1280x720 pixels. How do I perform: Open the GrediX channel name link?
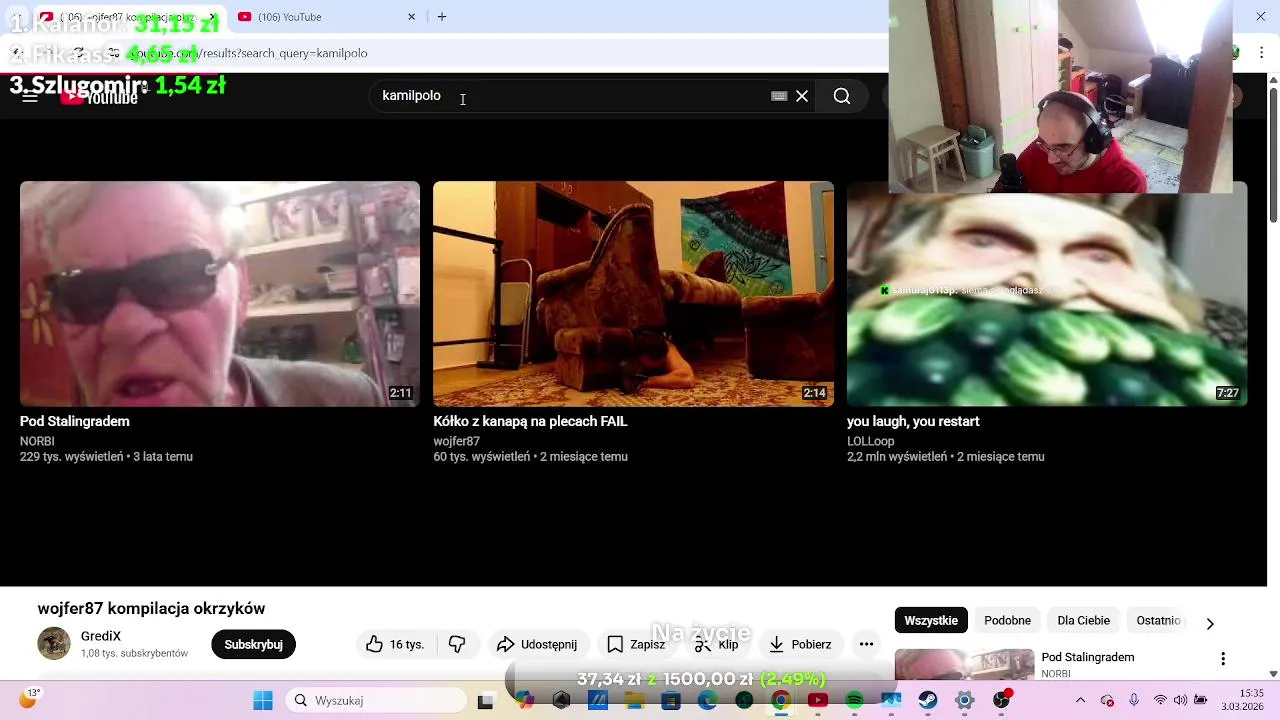(x=100, y=636)
